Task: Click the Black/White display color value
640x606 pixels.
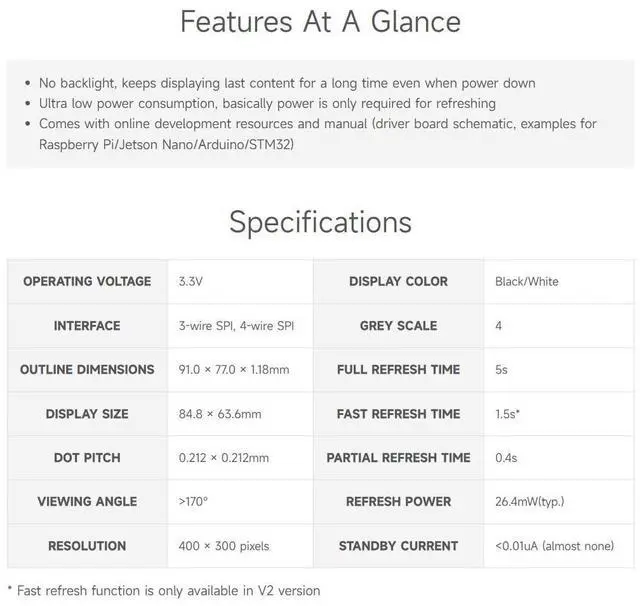Action: [527, 282]
